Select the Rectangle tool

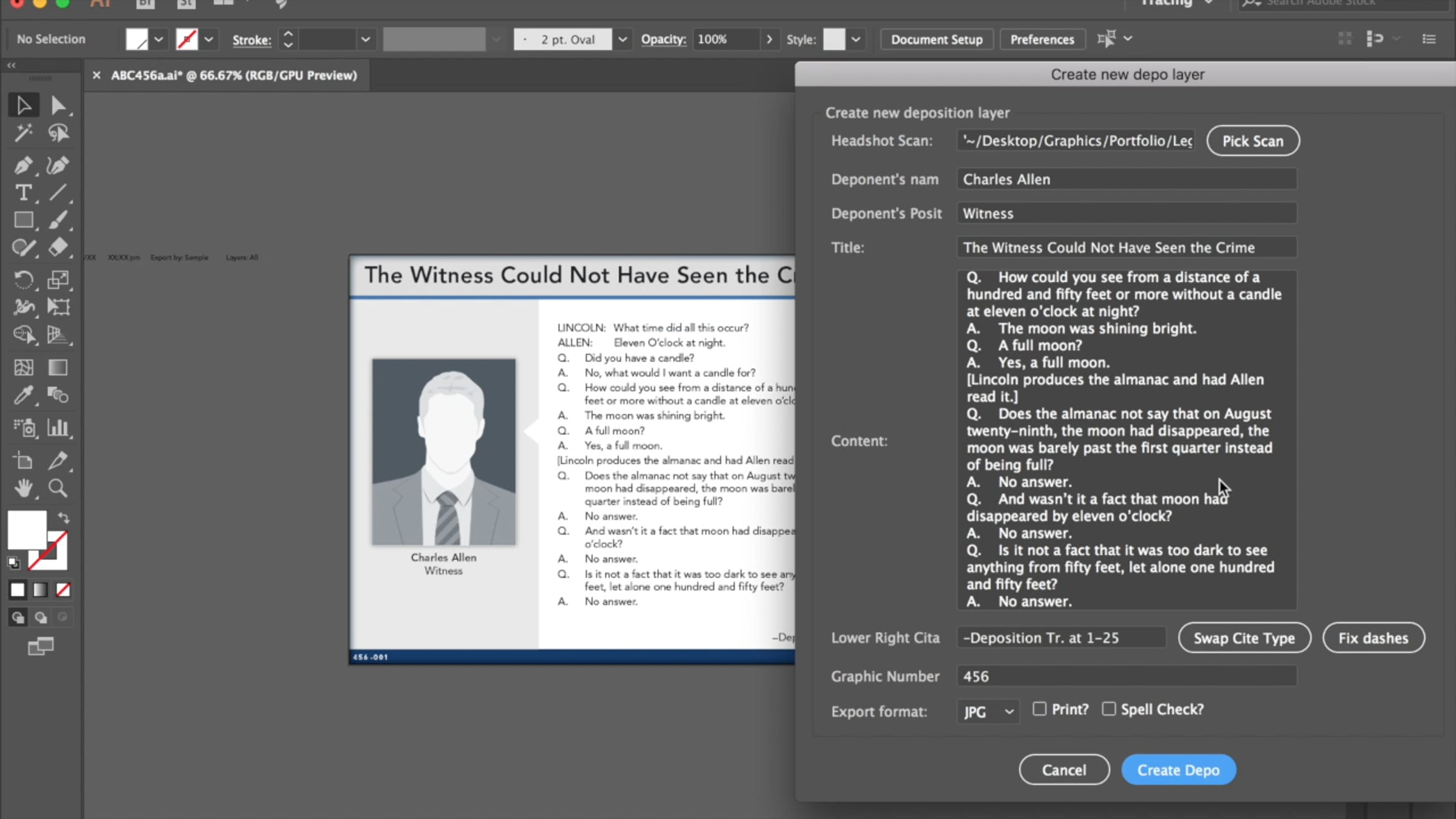(23, 220)
